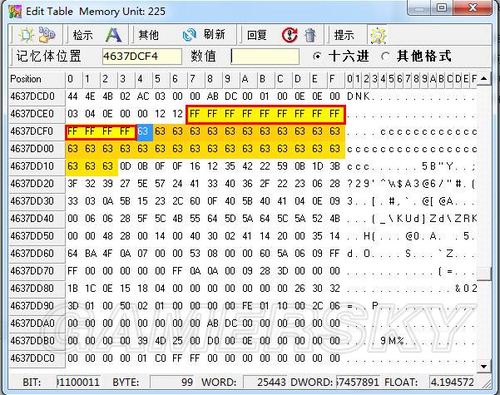Screen dimensions: 500x395
Task: Click the vertical scrollbar thumb
Action: point(484,274)
